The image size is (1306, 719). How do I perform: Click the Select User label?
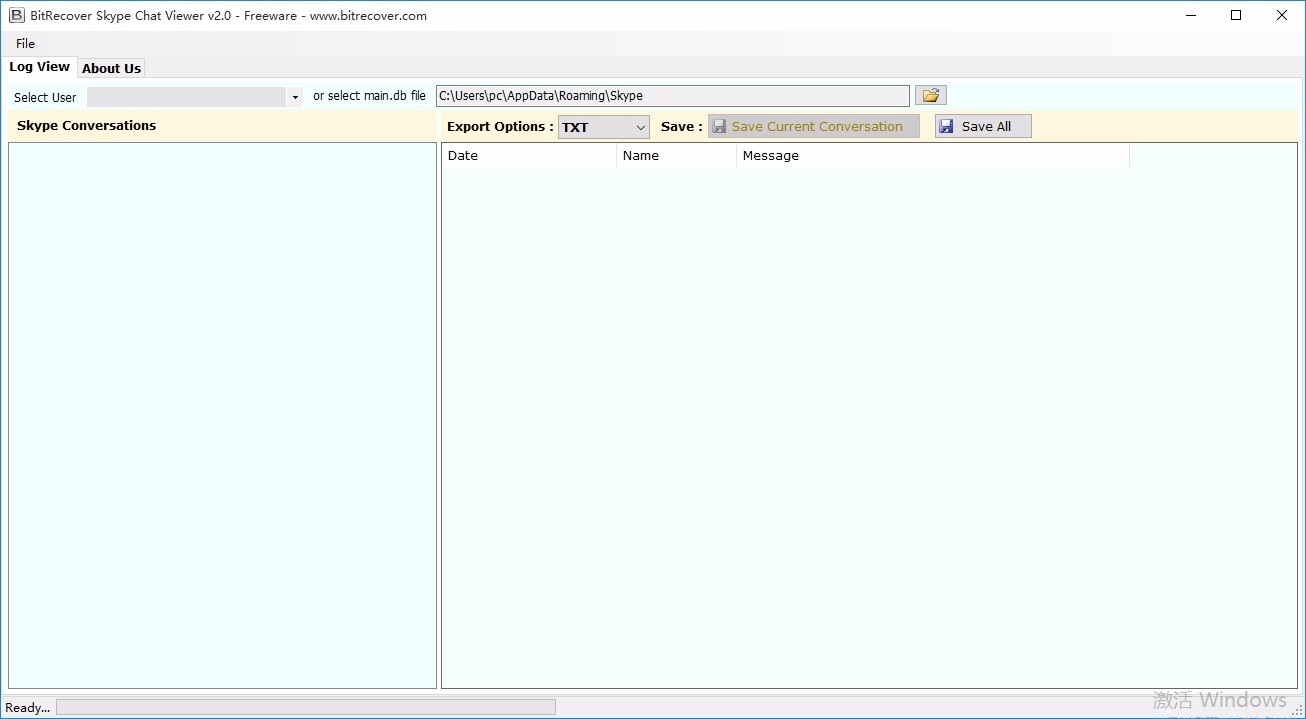pyautogui.click(x=45, y=97)
